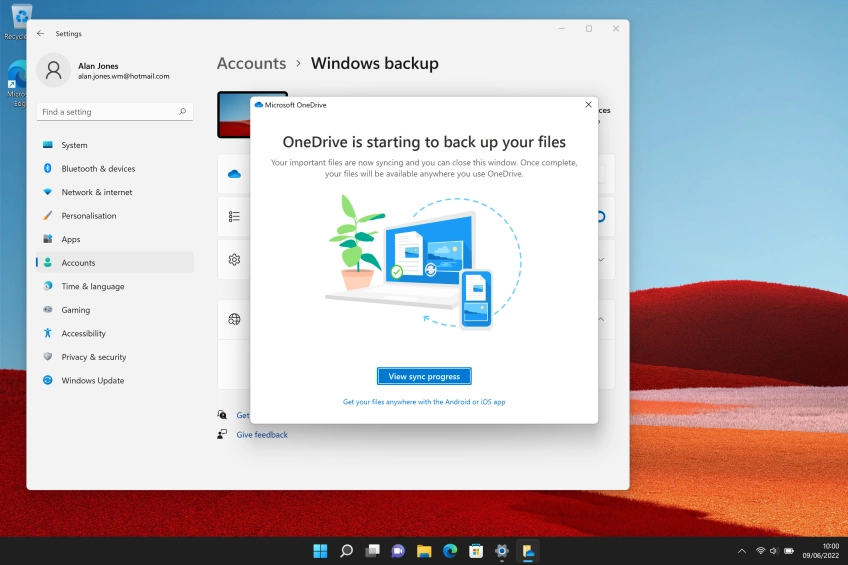Launch Microsoft Edge from the taskbar
This screenshot has height=565, width=848.
(x=450, y=551)
